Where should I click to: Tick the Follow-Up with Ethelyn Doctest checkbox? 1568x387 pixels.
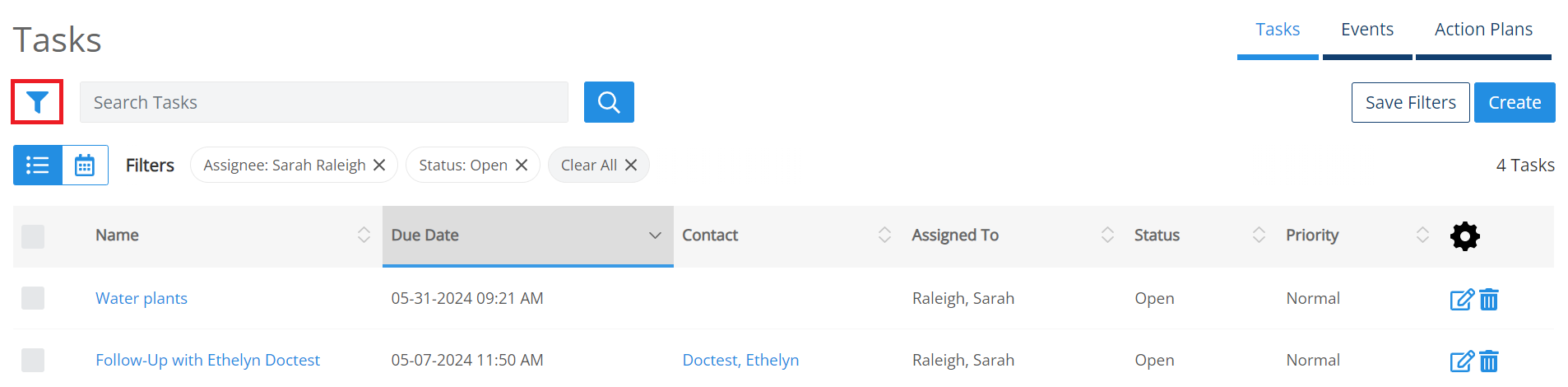click(33, 360)
